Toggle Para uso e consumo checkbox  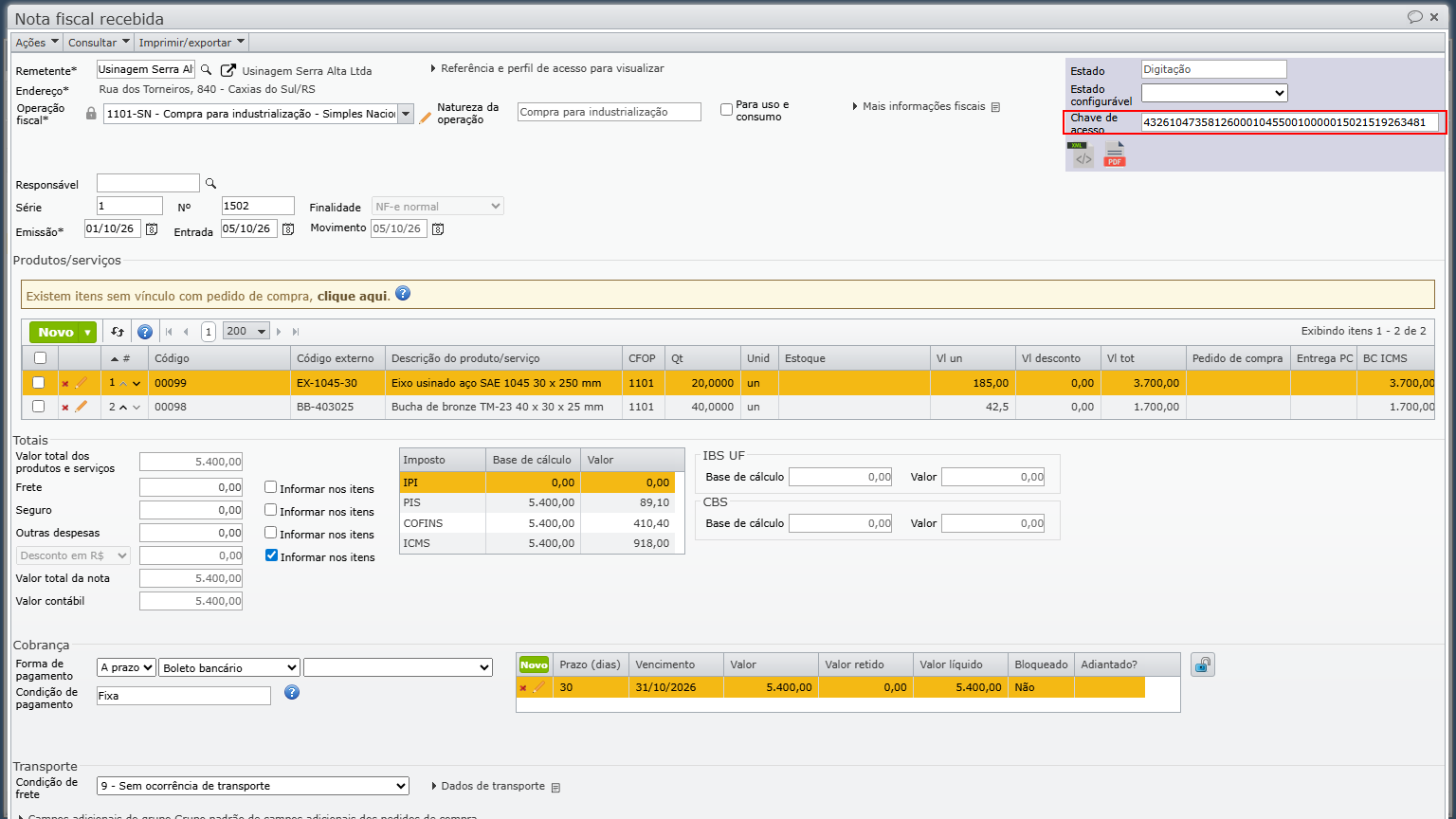726,109
